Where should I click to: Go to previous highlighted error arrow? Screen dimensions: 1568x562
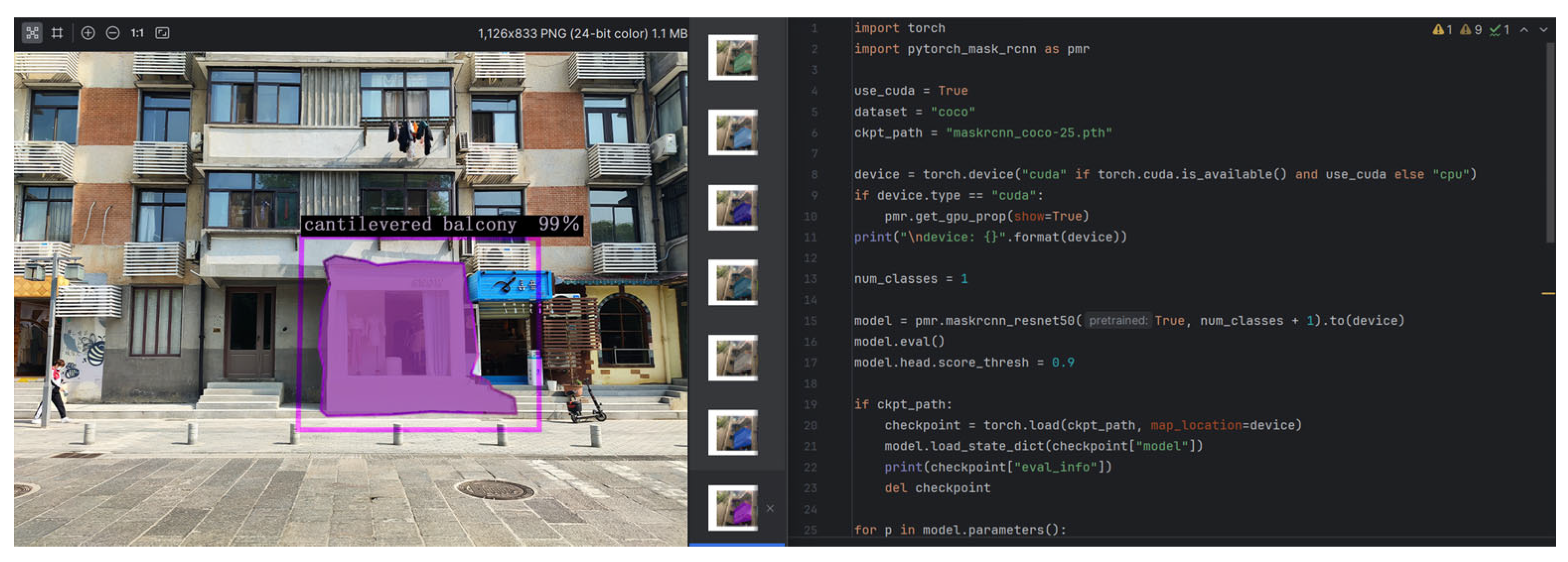[x=1524, y=29]
